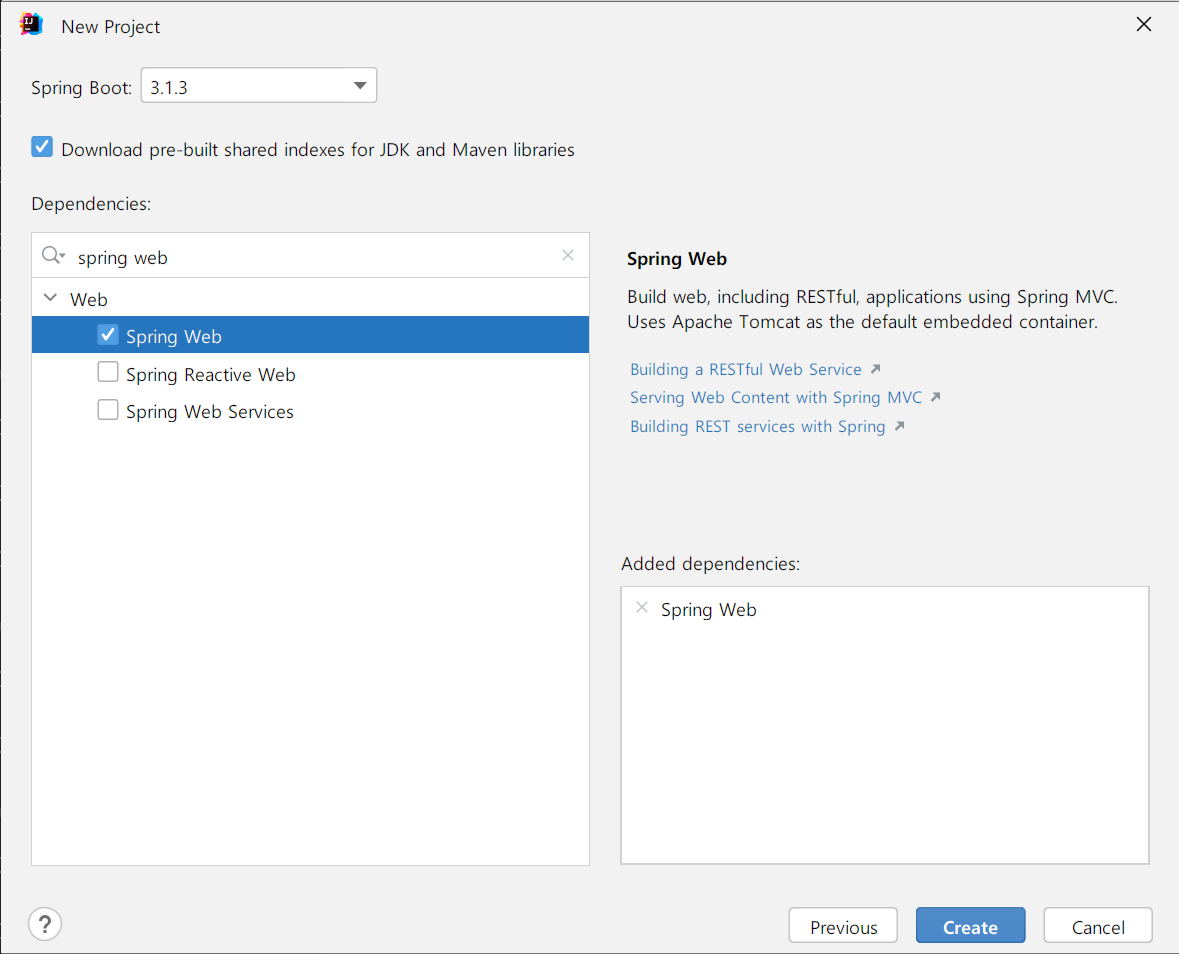
Task: Click the arrow icon beside Building a RESTful Web Service
Action: (x=875, y=369)
